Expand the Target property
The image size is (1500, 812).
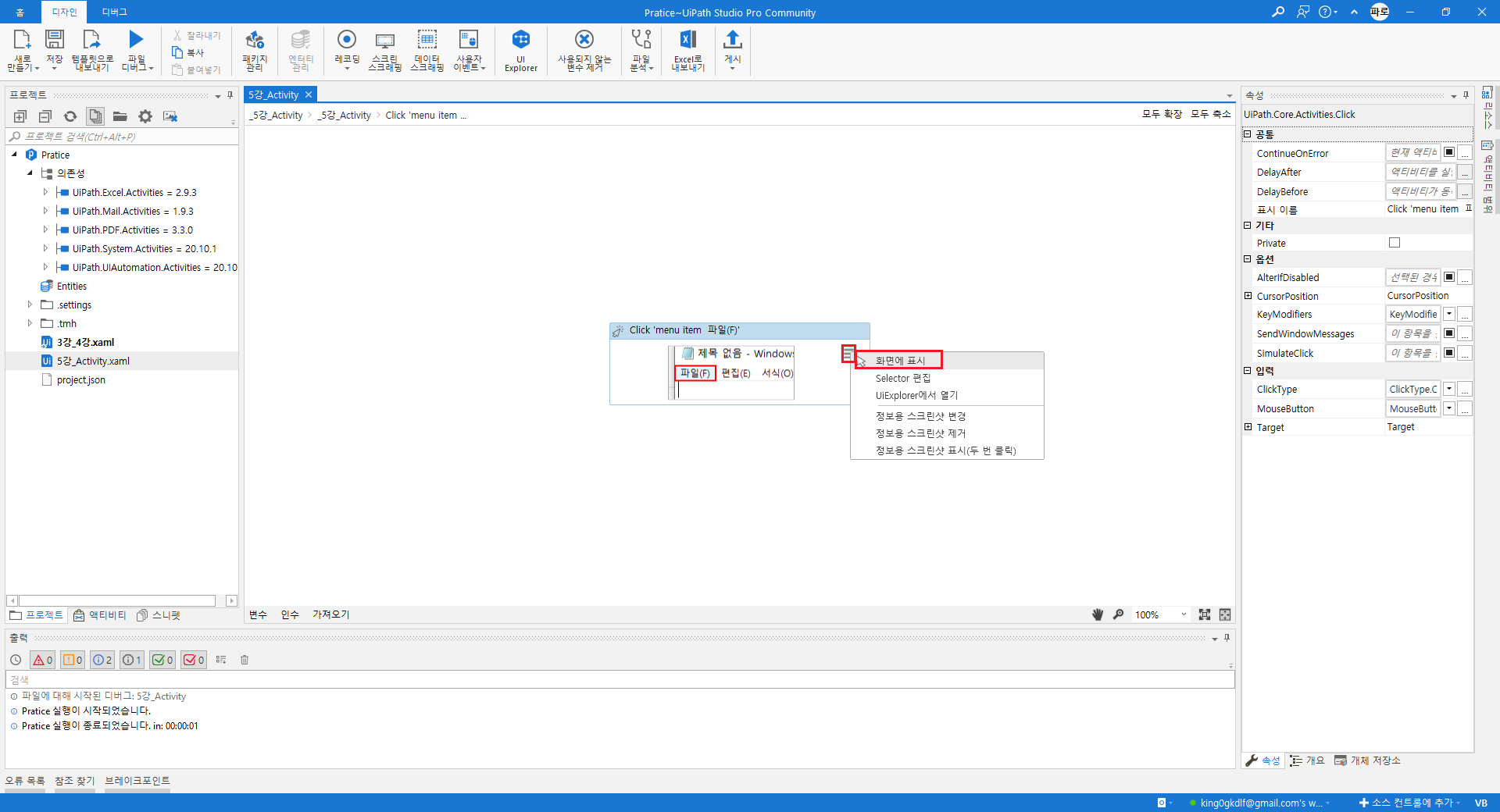tap(1248, 427)
